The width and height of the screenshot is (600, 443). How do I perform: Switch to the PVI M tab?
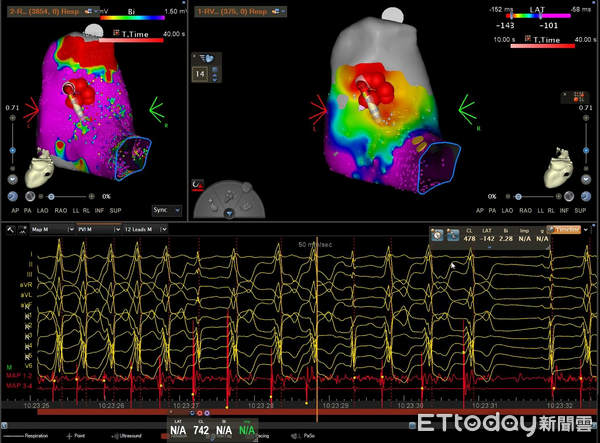point(99,230)
